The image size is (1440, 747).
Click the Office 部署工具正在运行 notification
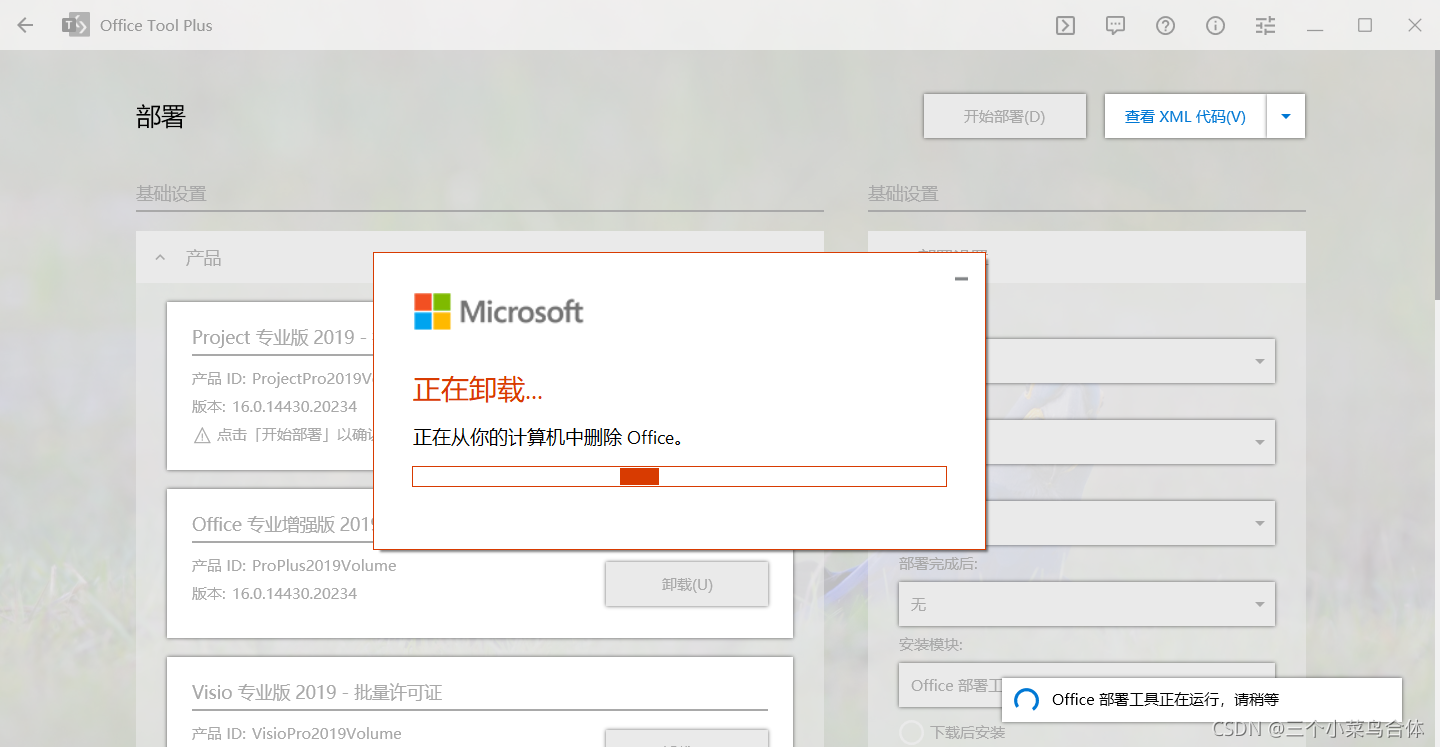[1200, 700]
